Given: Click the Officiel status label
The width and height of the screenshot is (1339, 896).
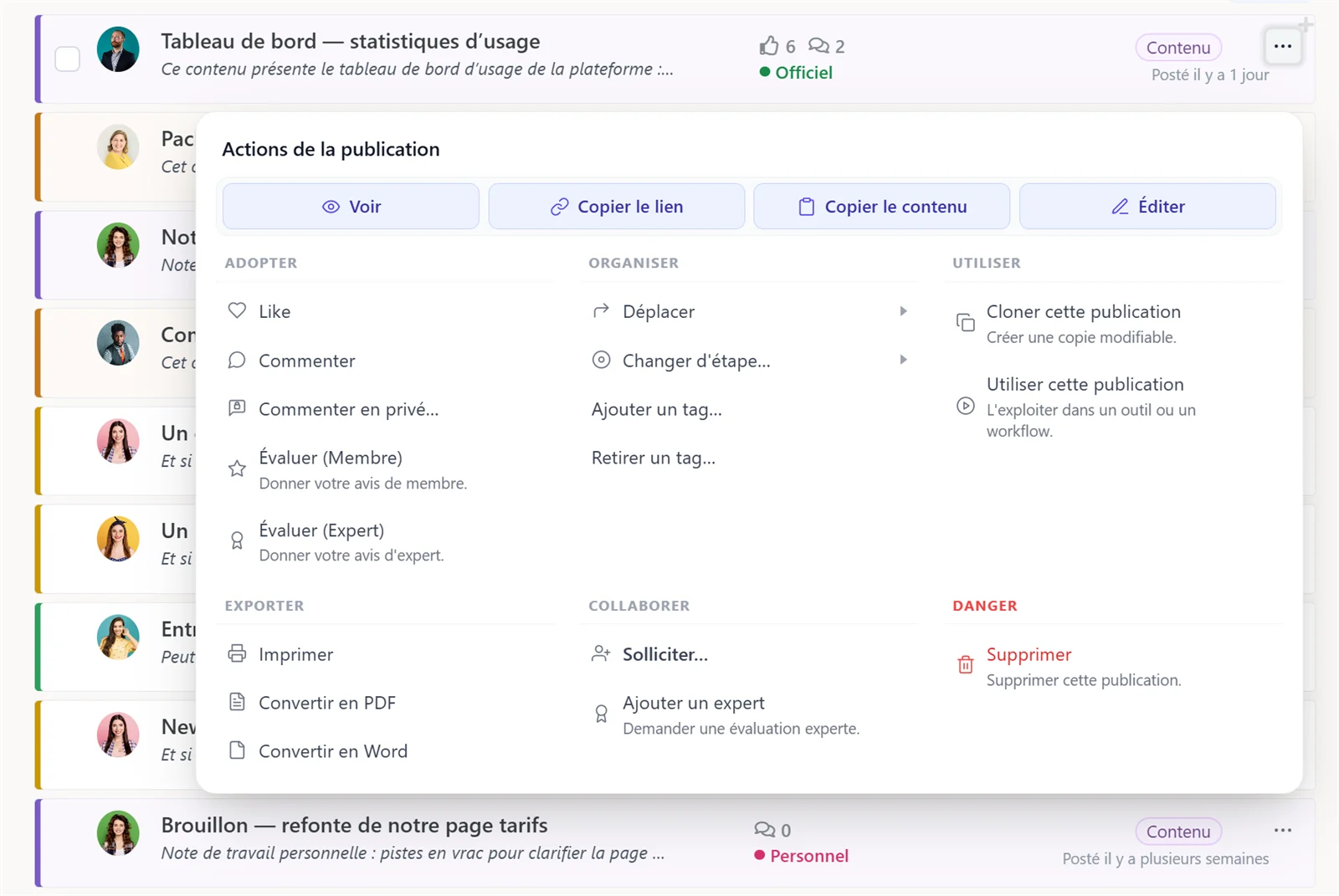Looking at the screenshot, I should (x=796, y=72).
